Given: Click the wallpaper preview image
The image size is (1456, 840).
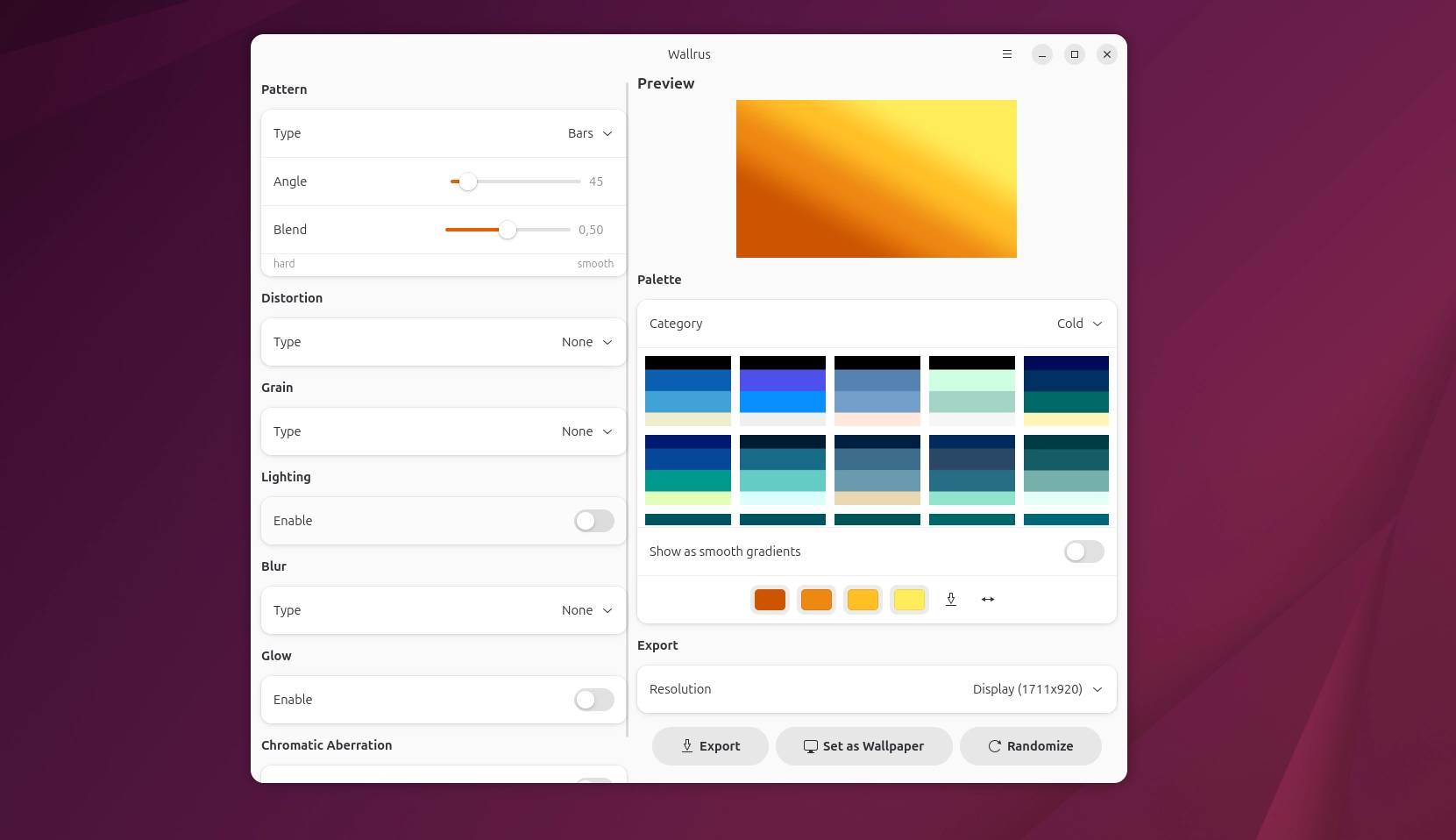Looking at the screenshot, I should pyautogui.click(x=876, y=179).
